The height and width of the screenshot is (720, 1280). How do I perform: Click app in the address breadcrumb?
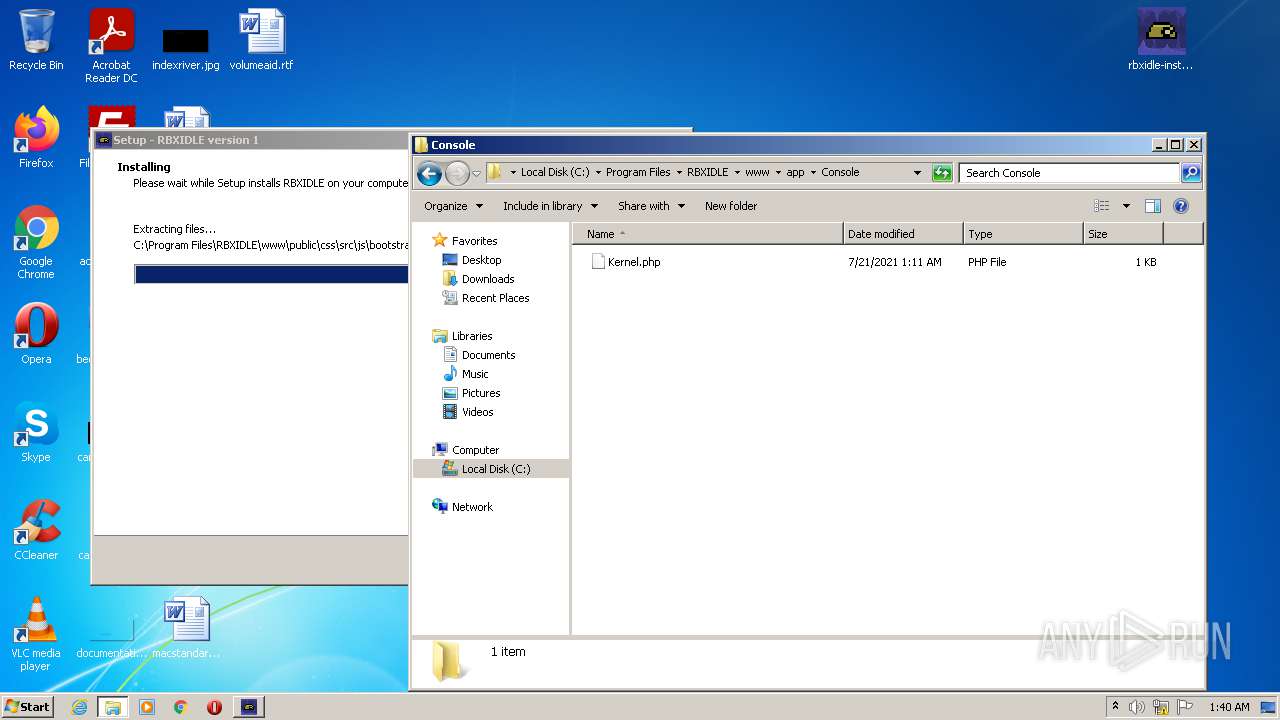tap(795, 173)
